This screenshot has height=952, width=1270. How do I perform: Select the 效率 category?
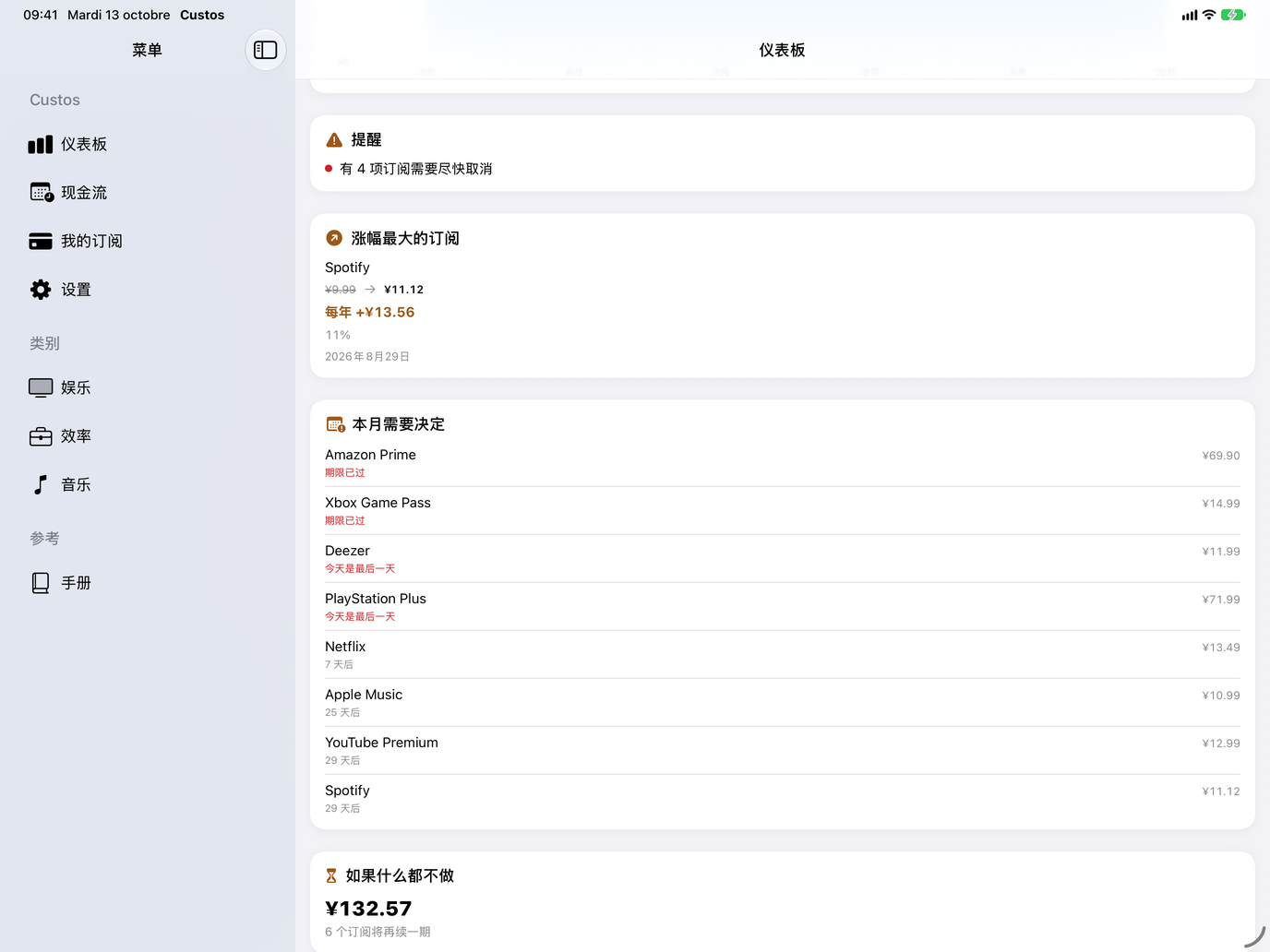point(148,436)
